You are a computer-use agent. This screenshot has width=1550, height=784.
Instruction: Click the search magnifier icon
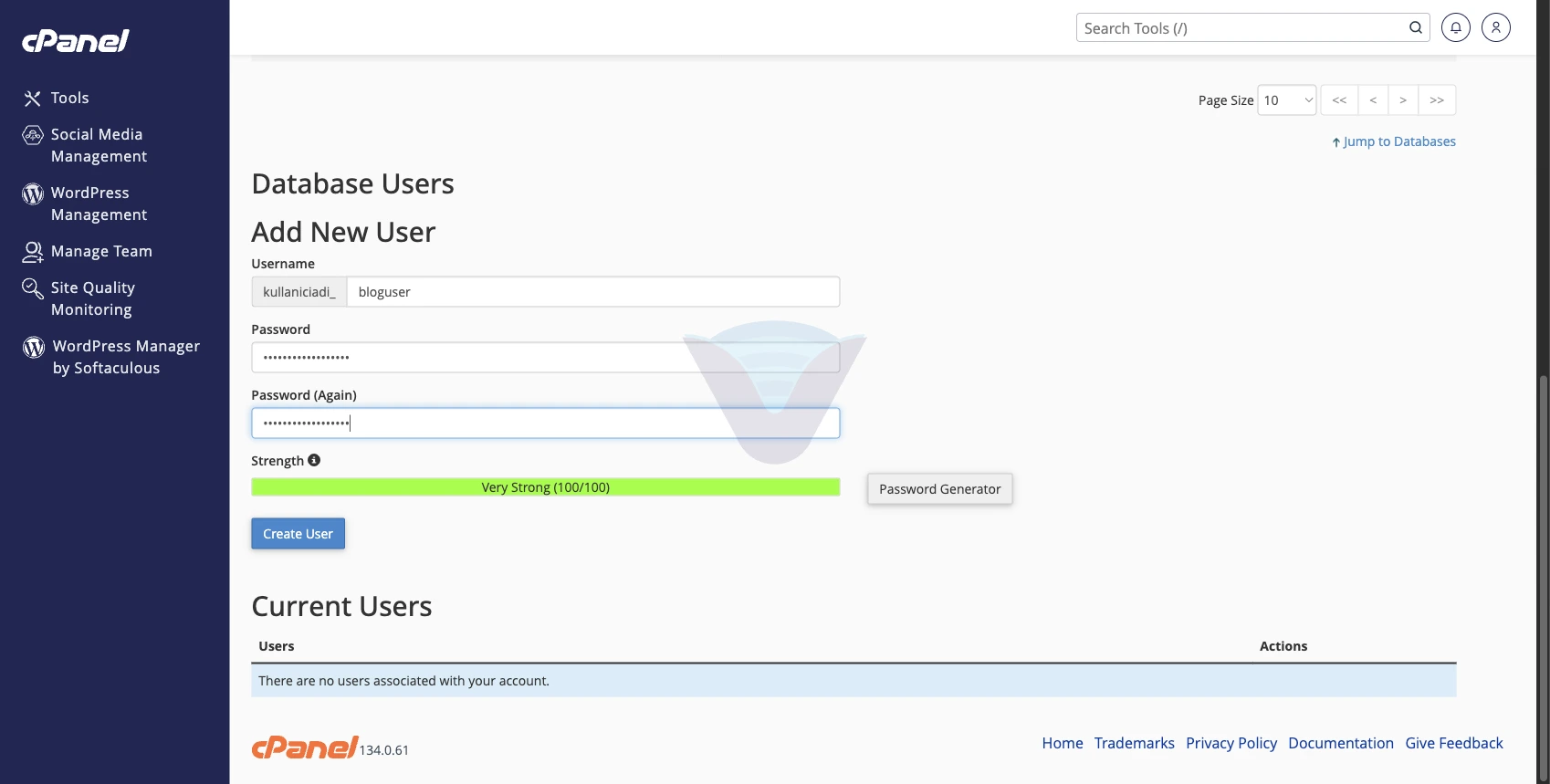(x=1415, y=27)
